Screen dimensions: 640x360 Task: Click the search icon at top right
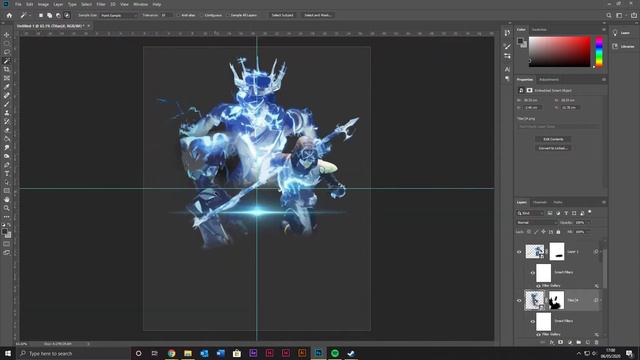609,15
